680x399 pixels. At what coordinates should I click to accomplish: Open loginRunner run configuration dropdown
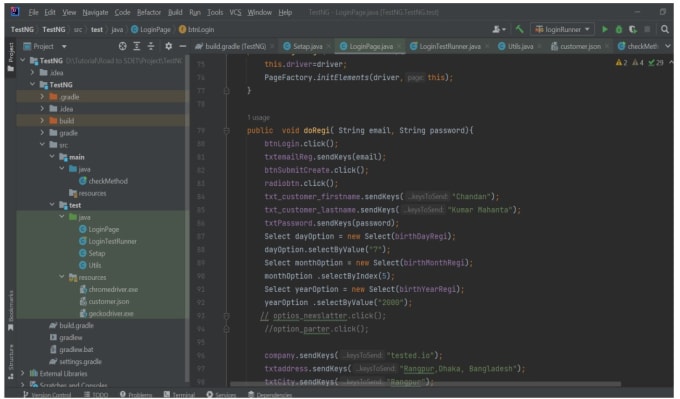coord(563,29)
